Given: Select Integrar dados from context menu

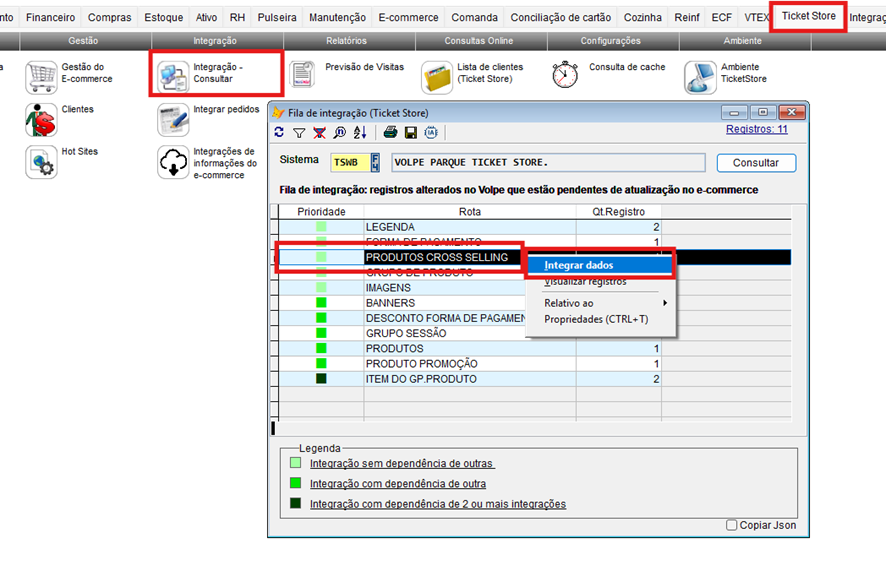Looking at the screenshot, I should [579, 265].
